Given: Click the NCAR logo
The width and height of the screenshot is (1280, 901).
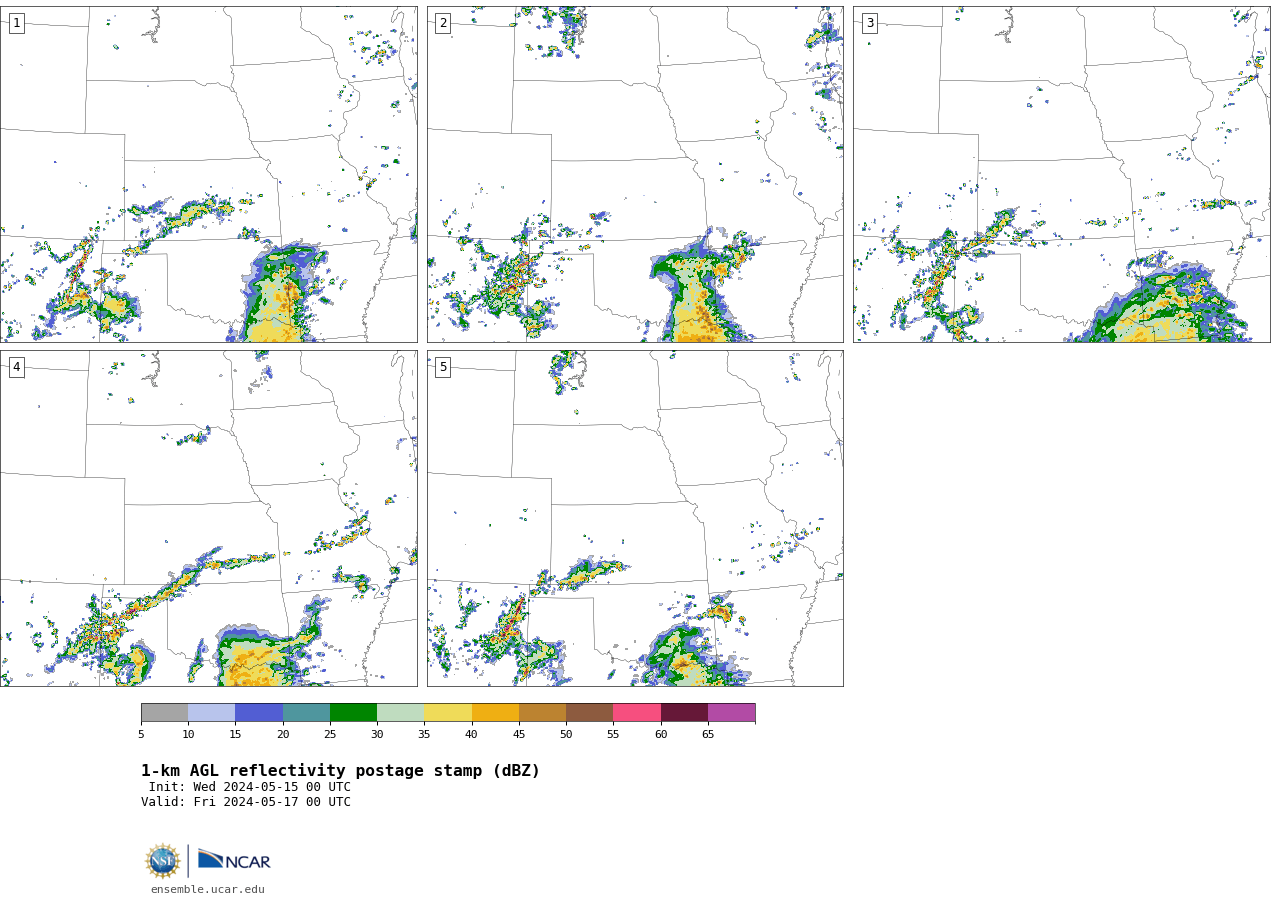Looking at the screenshot, I should point(234,860).
